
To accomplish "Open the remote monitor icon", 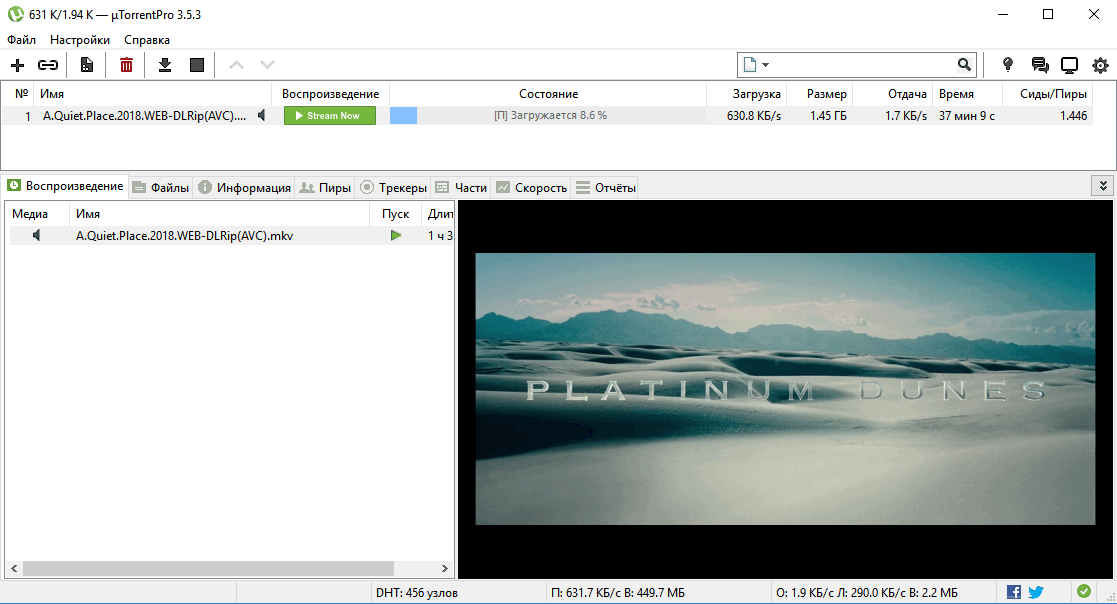I will pos(1069,66).
